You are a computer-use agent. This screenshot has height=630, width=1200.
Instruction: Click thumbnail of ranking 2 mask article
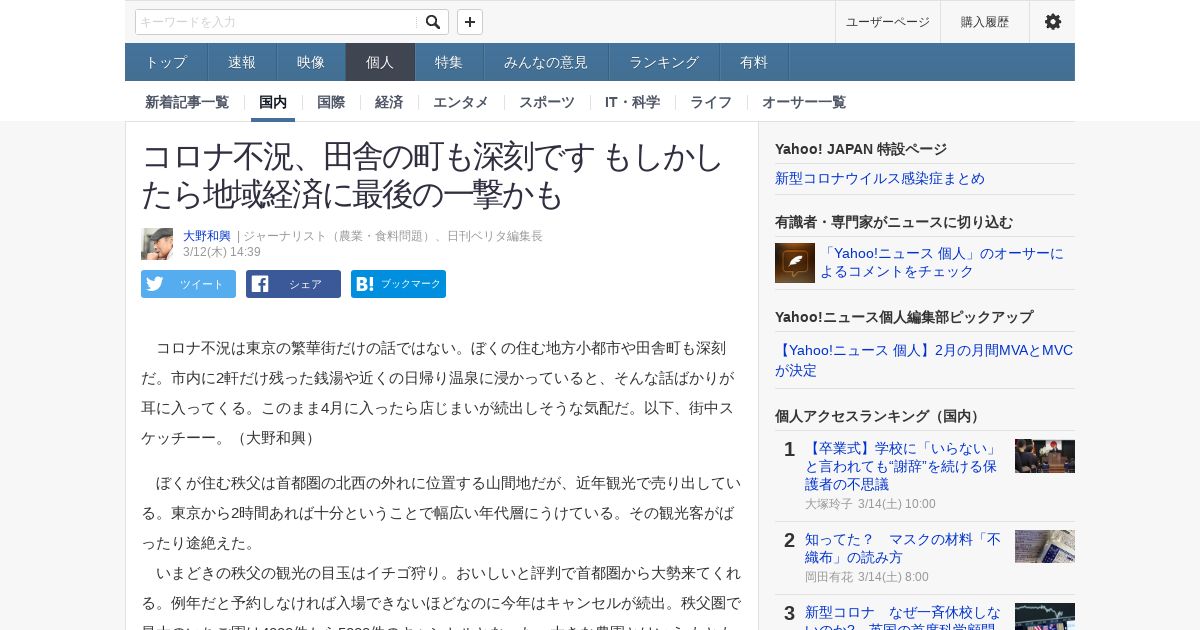pyautogui.click(x=1045, y=547)
